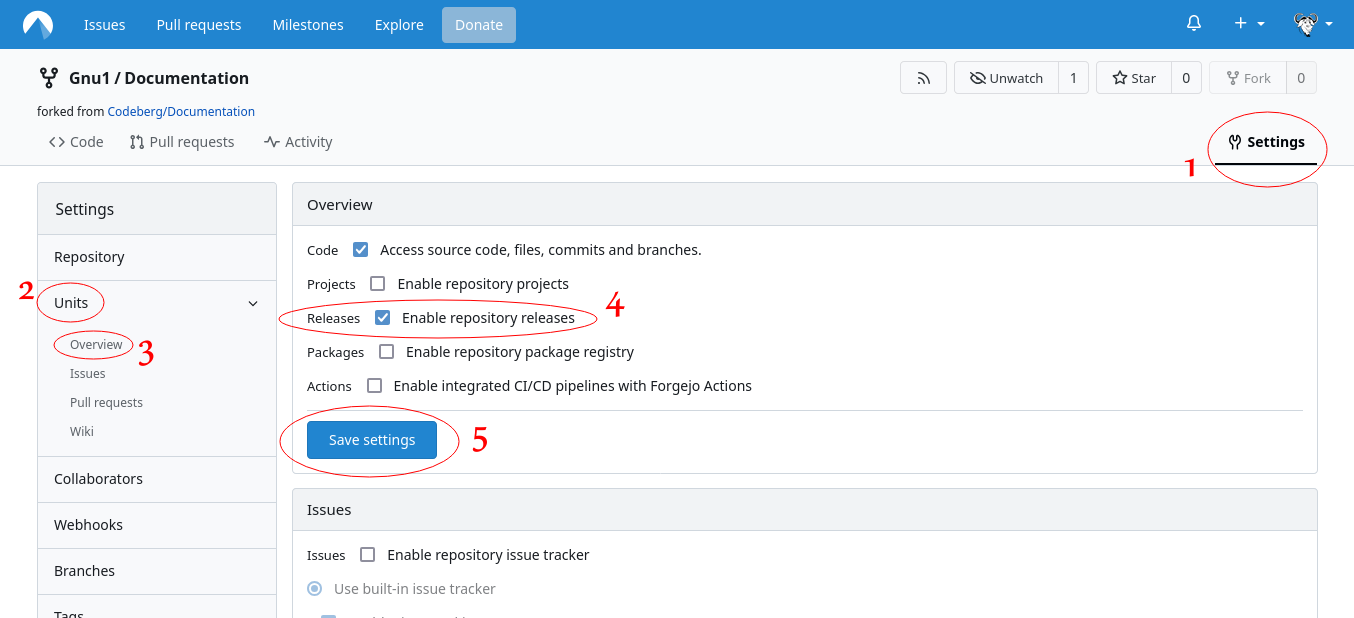This screenshot has height=618, width=1354.
Task: Click the eye-slash Unwatch icon
Action: 976,77
